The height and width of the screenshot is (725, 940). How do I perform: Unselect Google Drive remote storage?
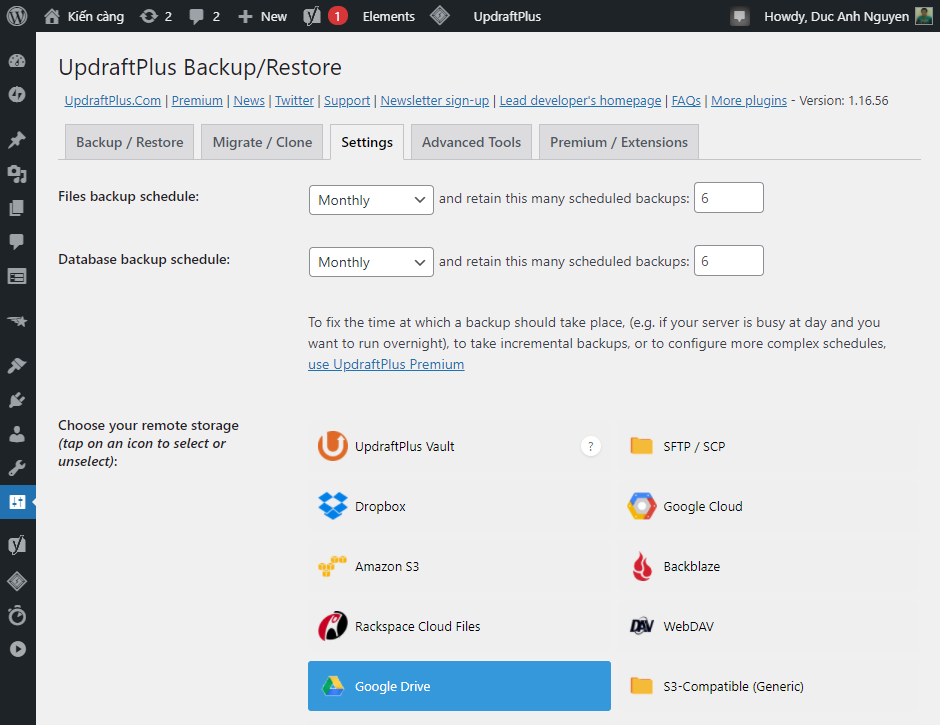(459, 686)
